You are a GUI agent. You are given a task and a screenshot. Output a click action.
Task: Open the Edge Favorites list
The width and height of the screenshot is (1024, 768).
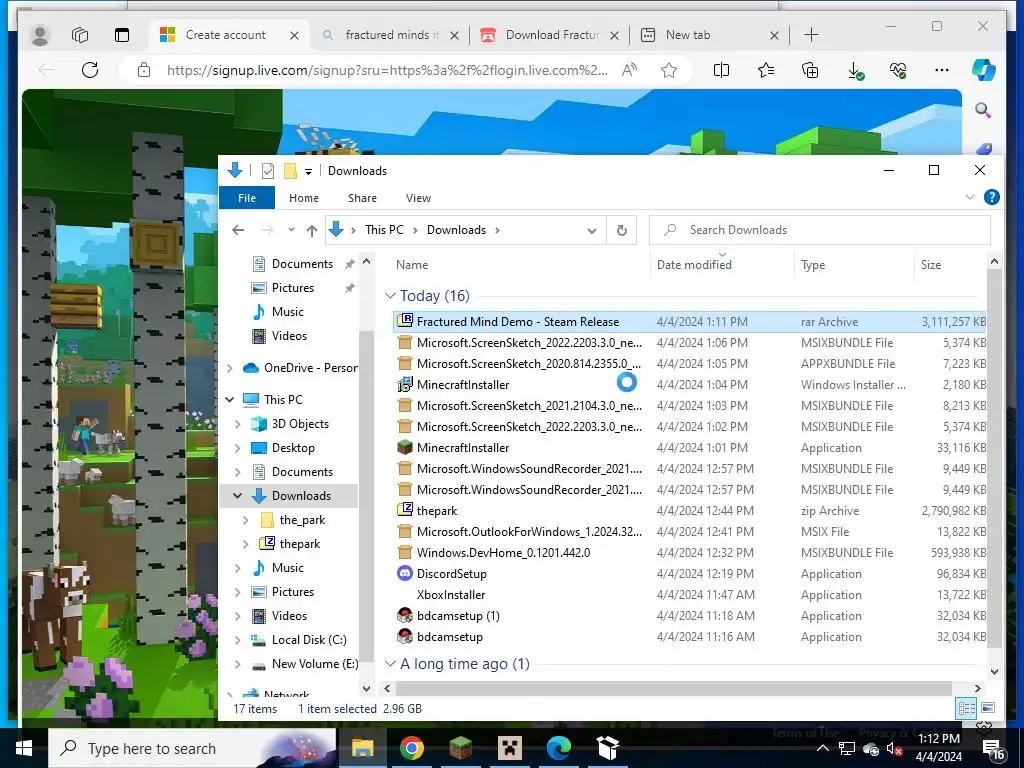click(766, 70)
